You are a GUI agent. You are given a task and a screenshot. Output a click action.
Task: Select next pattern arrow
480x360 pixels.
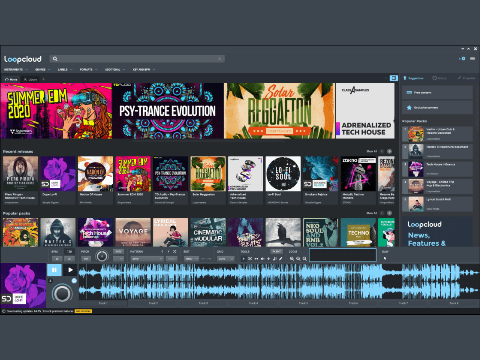168,252
